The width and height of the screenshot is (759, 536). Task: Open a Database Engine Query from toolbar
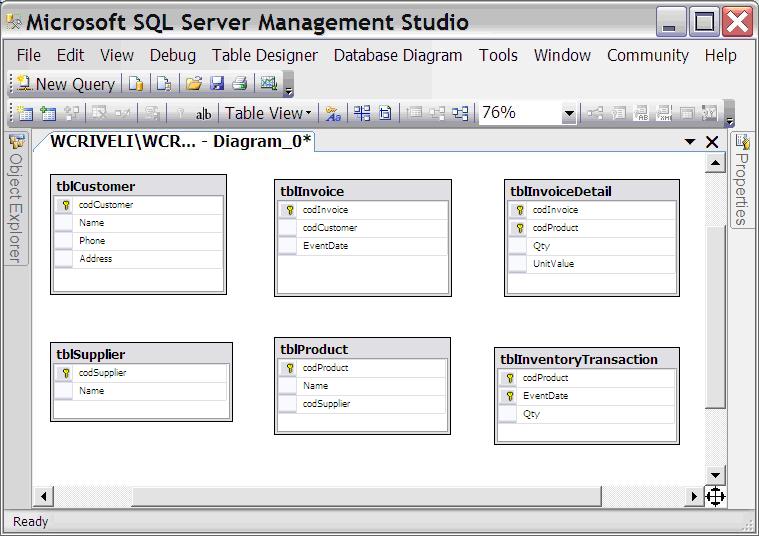click(136, 84)
